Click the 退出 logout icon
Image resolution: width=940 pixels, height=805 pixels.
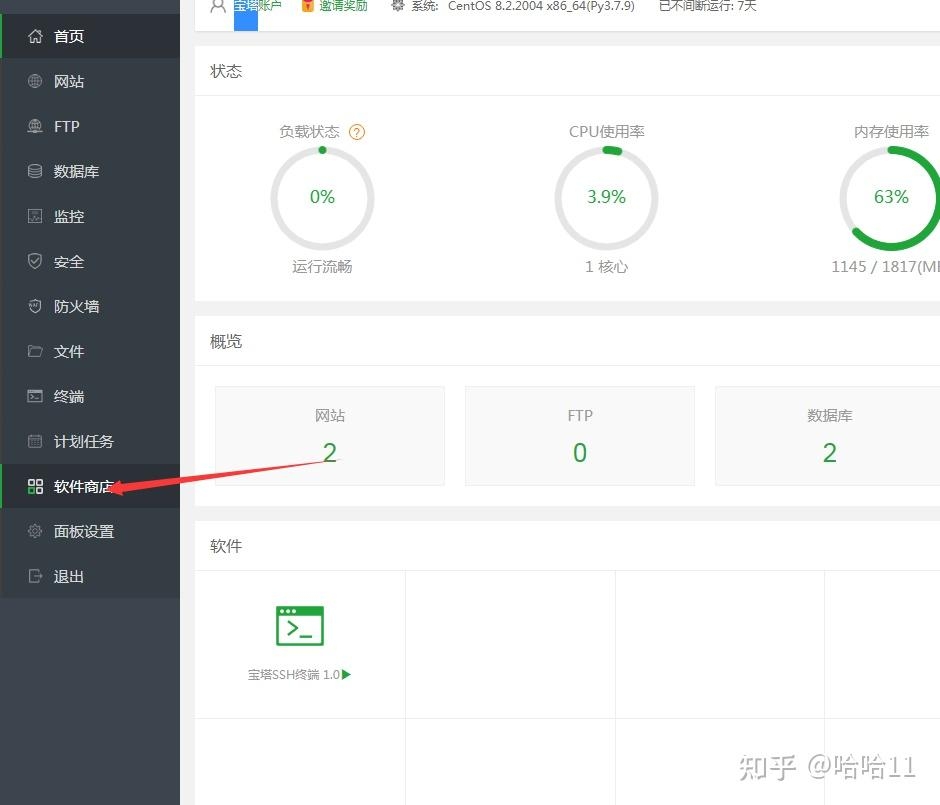click(34, 576)
